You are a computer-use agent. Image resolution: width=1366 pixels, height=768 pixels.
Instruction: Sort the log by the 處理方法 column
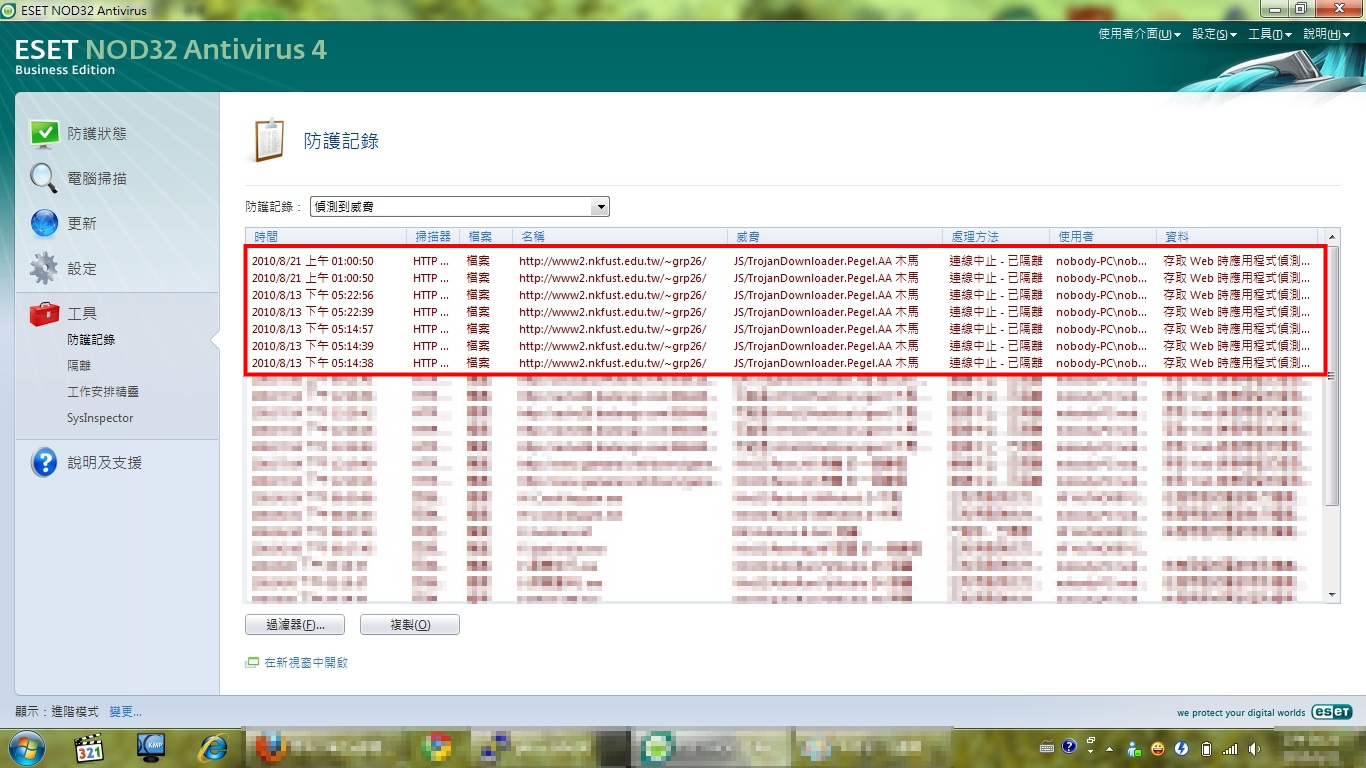pyautogui.click(x=997, y=237)
